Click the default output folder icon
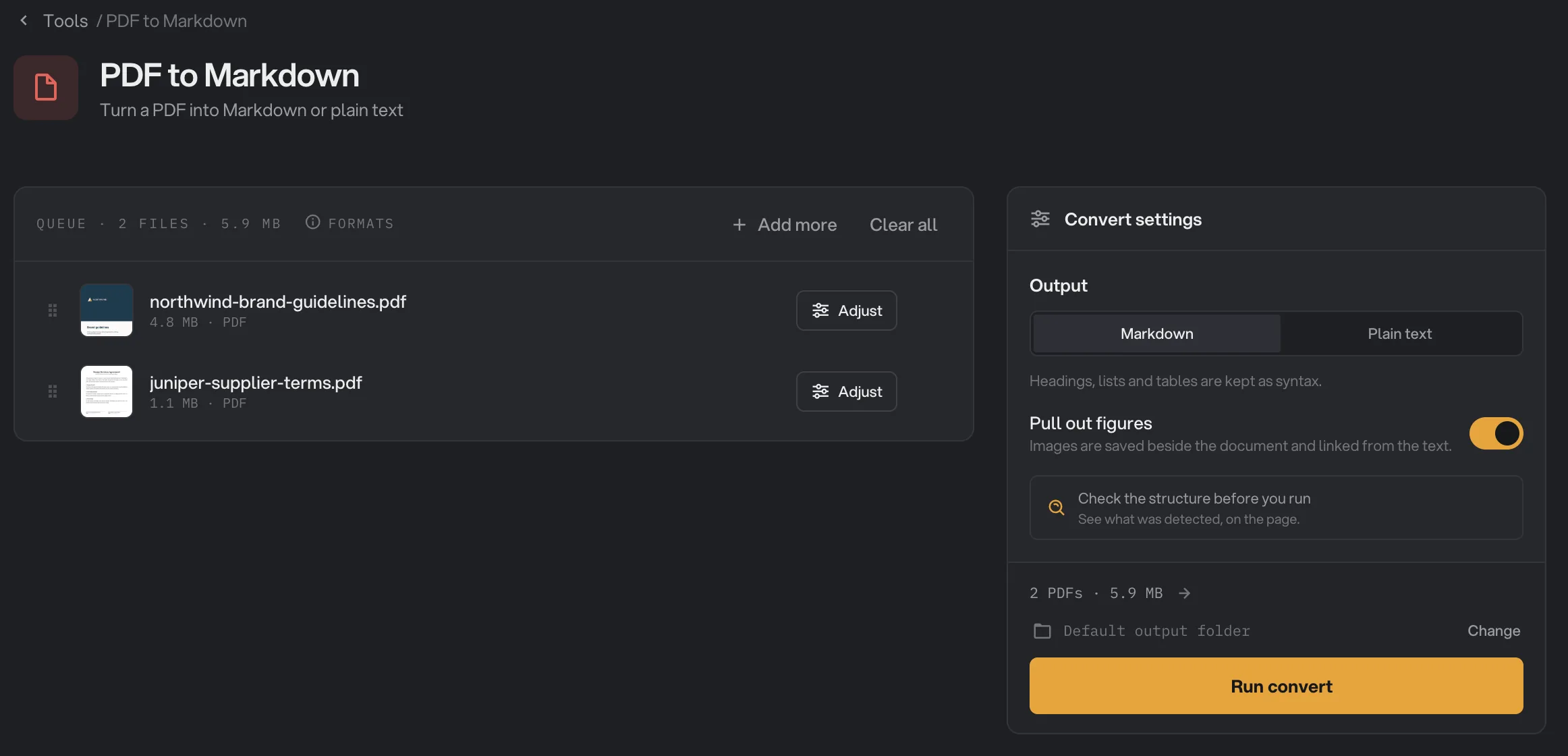This screenshot has width=1568, height=756. coord(1042,631)
